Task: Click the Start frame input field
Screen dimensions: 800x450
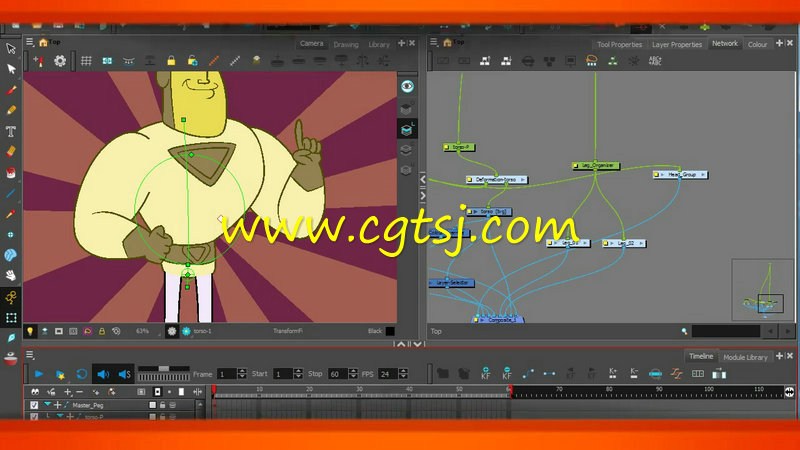Action: (x=282, y=374)
